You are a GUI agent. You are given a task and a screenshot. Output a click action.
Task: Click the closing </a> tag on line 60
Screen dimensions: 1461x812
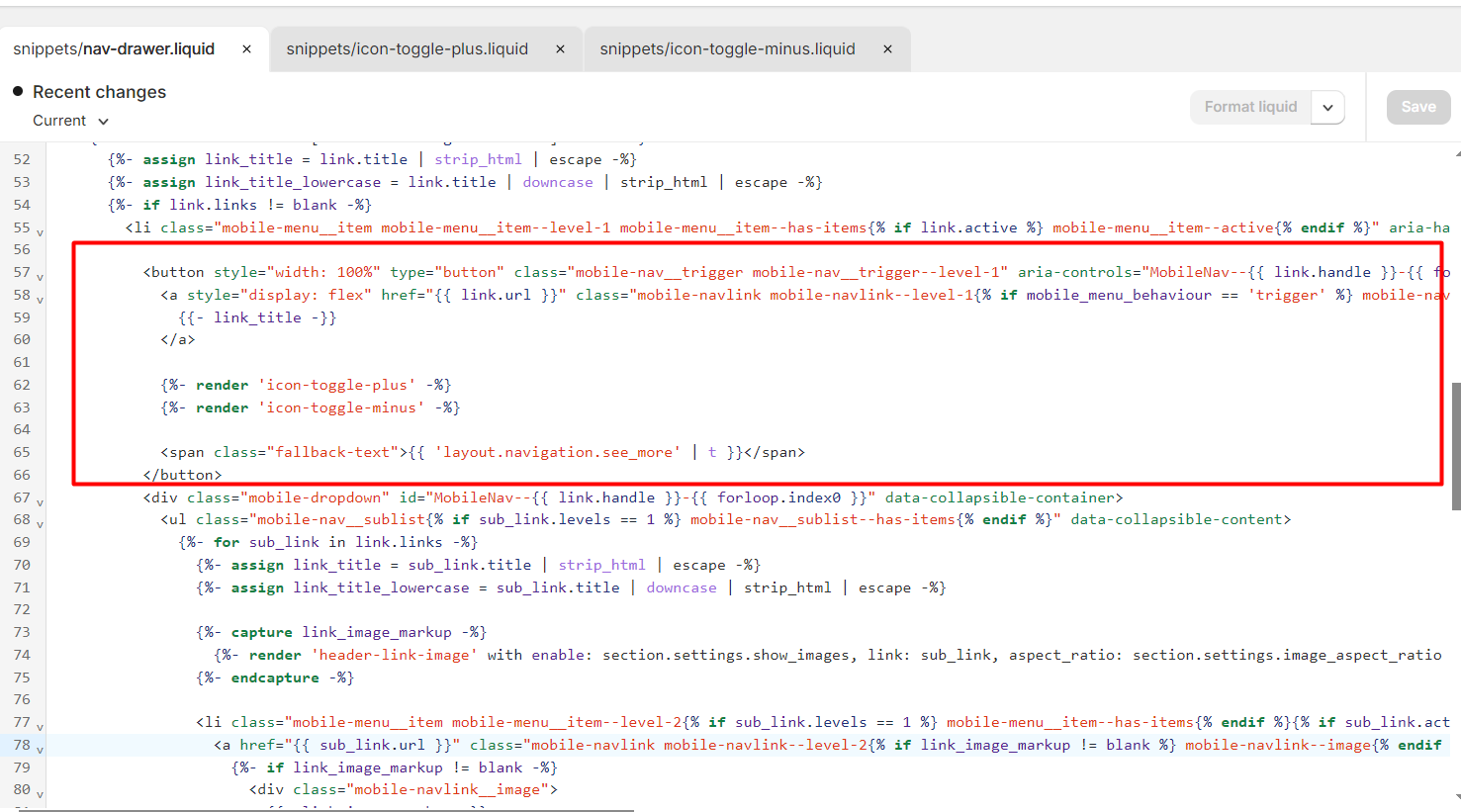[178, 339]
